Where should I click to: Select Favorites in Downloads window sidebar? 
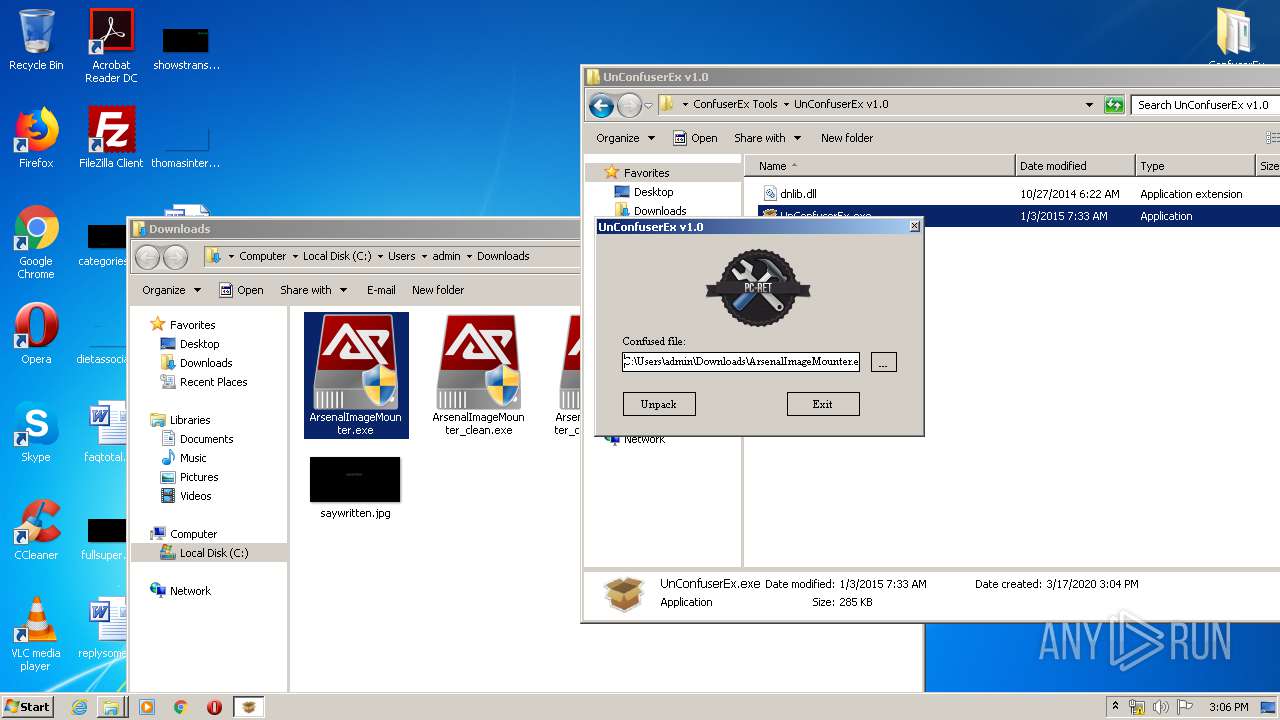pos(192,325)
